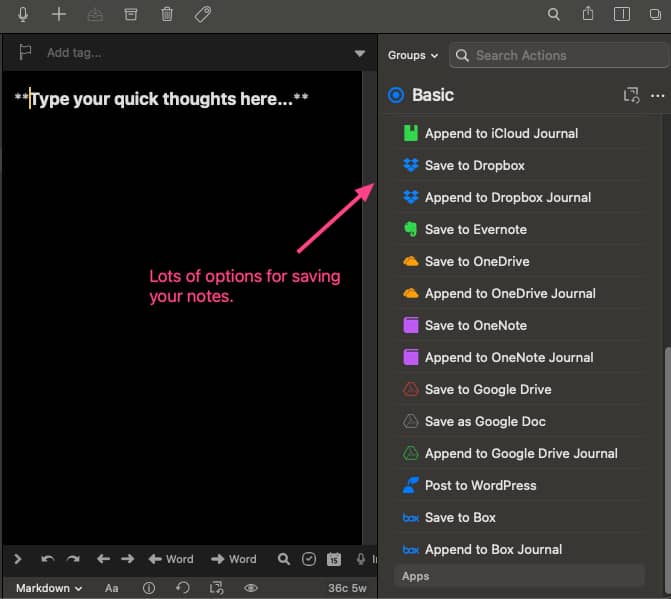Choose Append to Box Journal action
Viewport: 671px width, 599px height.
pyautogui.click(x=520, y=549)
